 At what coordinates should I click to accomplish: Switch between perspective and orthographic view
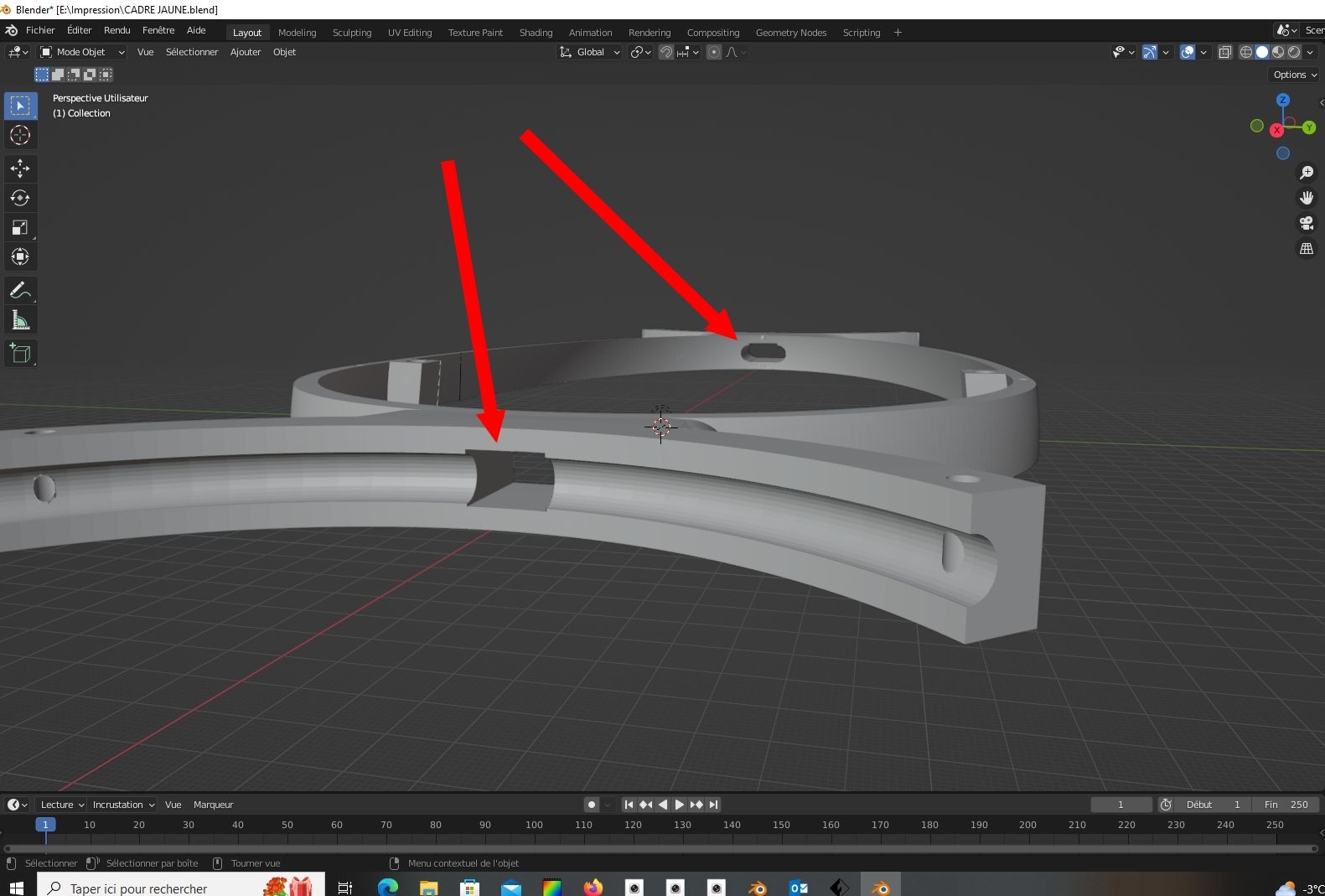[1306, 249]
